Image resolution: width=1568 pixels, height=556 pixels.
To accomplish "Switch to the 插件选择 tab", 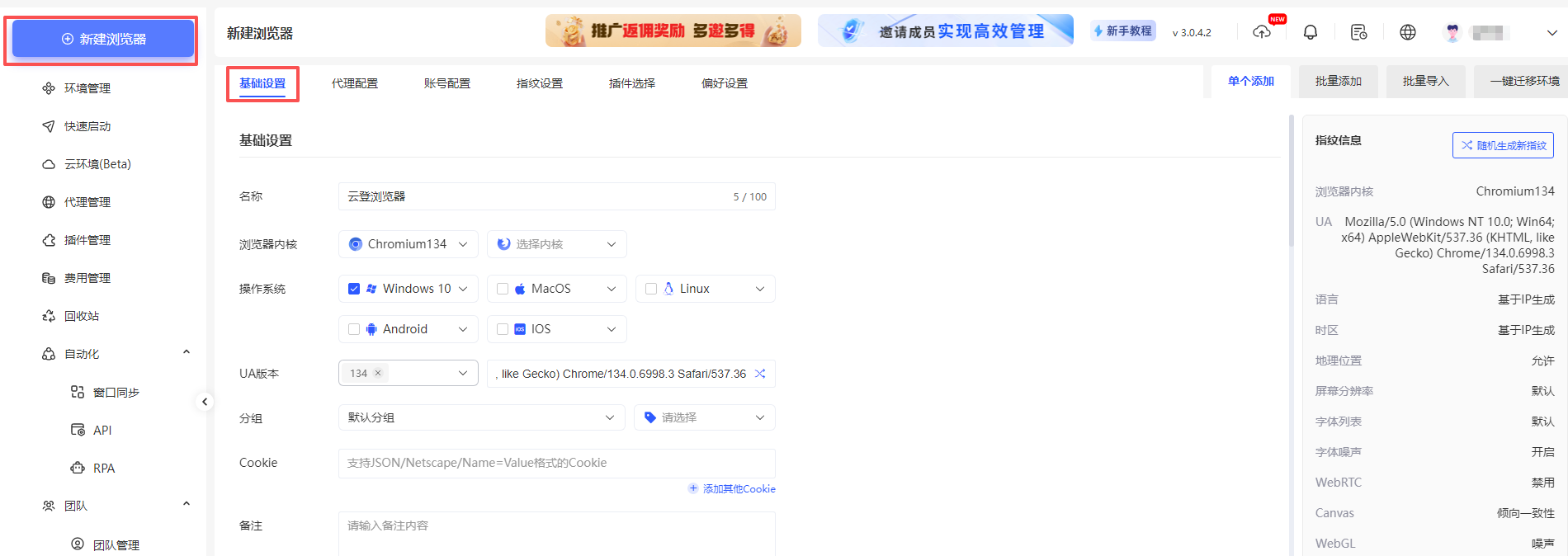I will [x=632, y=83].
